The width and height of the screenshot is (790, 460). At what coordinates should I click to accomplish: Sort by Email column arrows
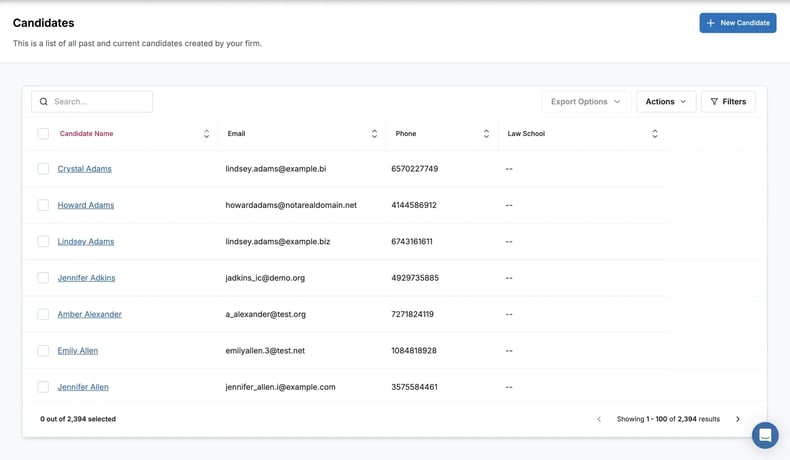(374, 134)
